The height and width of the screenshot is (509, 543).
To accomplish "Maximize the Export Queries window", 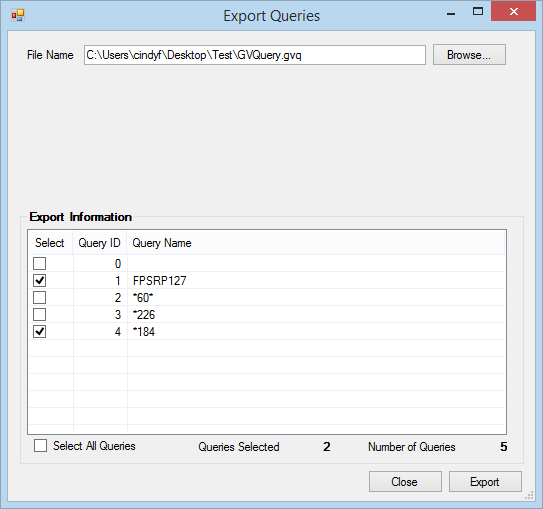I will point(478,11).
